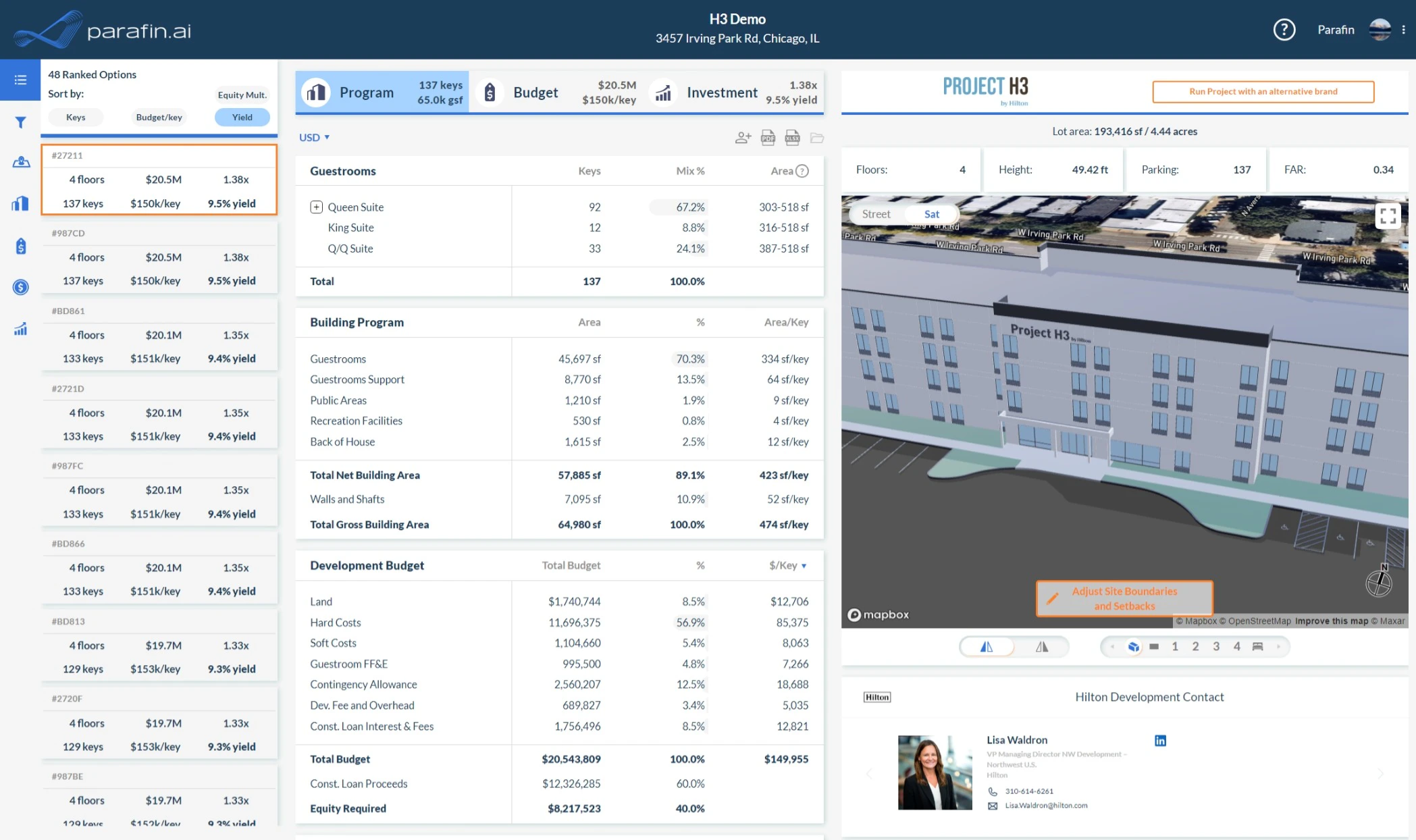The image size is (1416, 840).
Task: Select ranked option #BD866
Action: coord(159,568)
